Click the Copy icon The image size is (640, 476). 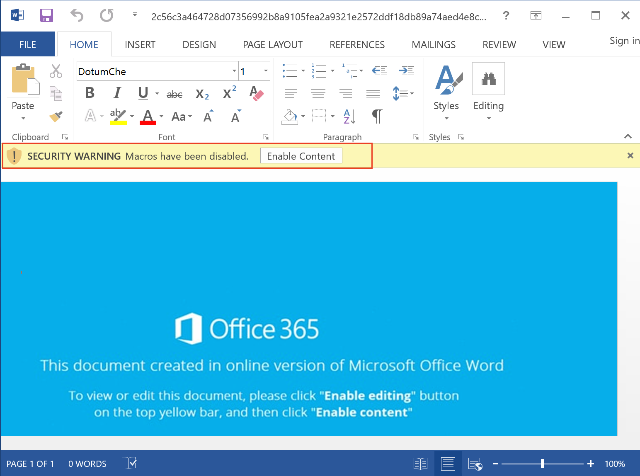click(56, 93)
